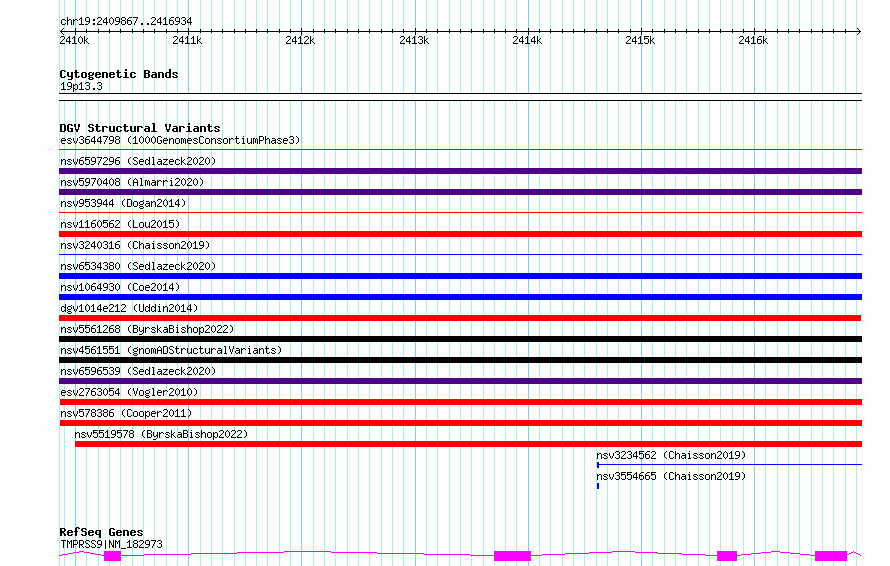Open variant nsv5519578 (ByrskaBishop2022)
The image size is (890, 566).
click(x=161, y=434)
